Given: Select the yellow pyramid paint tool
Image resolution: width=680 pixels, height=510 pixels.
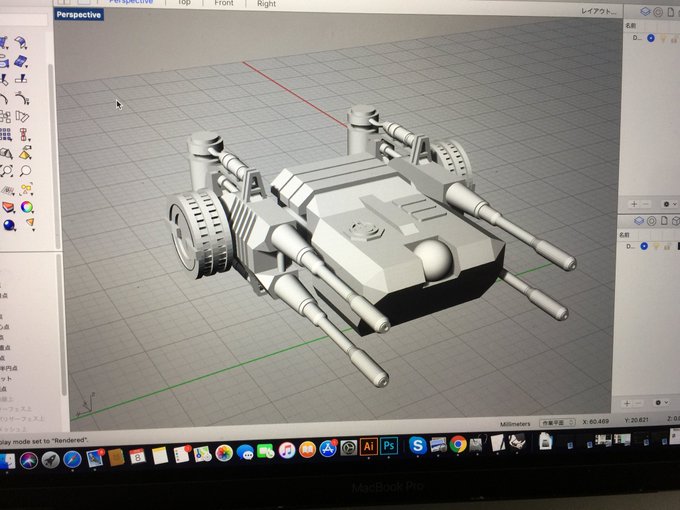Looking at the screenshot, I should 25,153.
